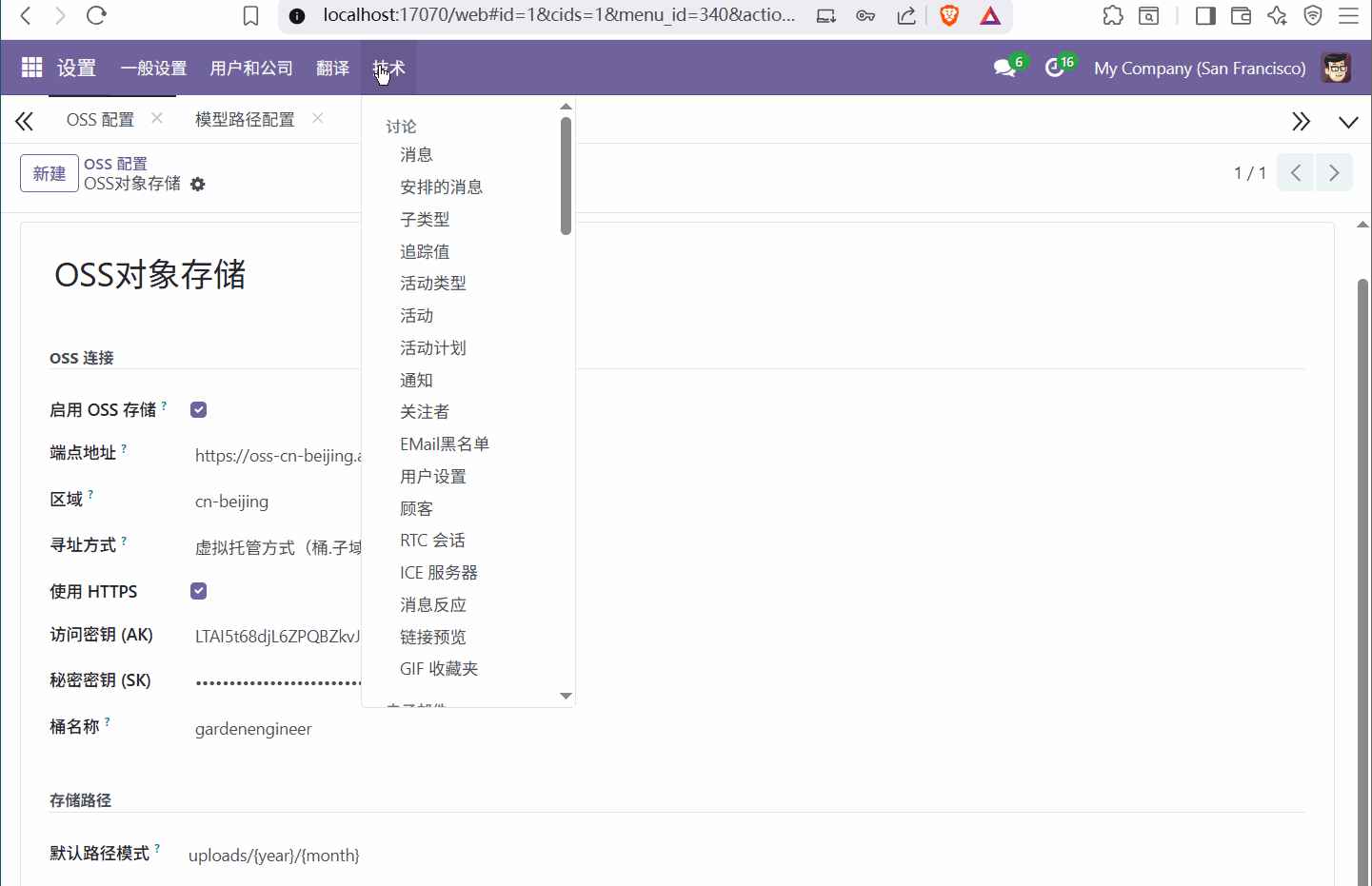The height and width of the screenshot is (886, 1372).
Task: Toggle 使用 HTTPS checkbox
Action: tap(199, 591)
